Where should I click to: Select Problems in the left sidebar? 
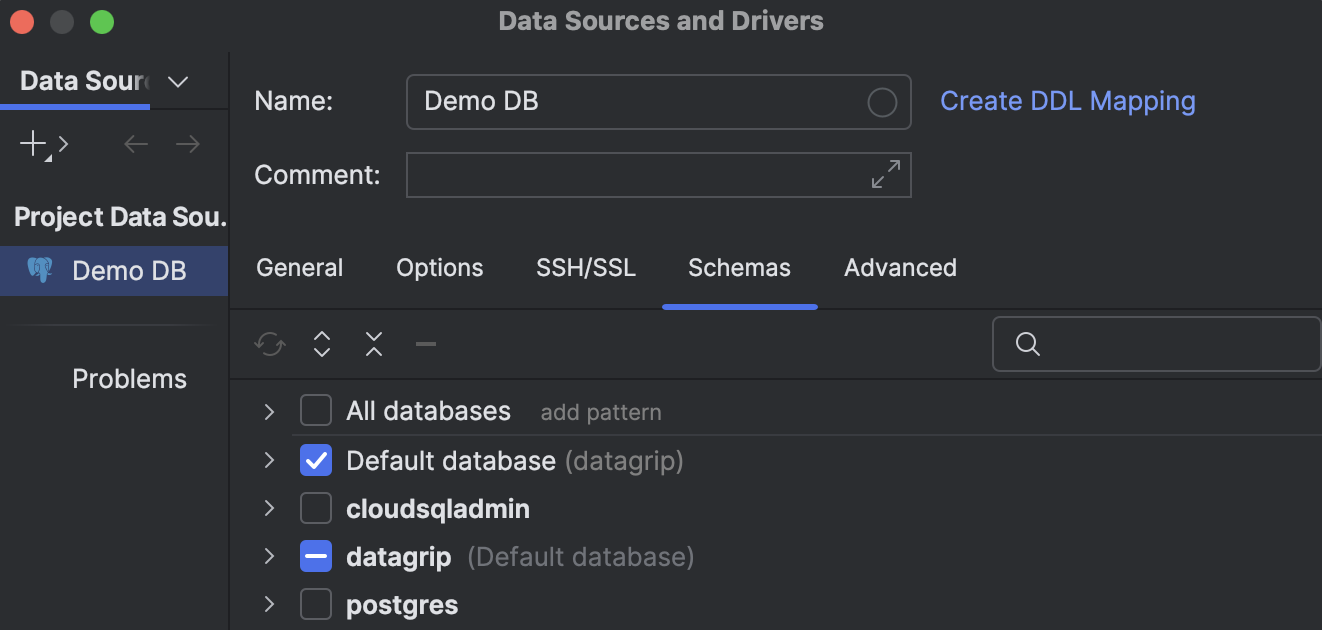pyautogui.click(x=129, y=379)
